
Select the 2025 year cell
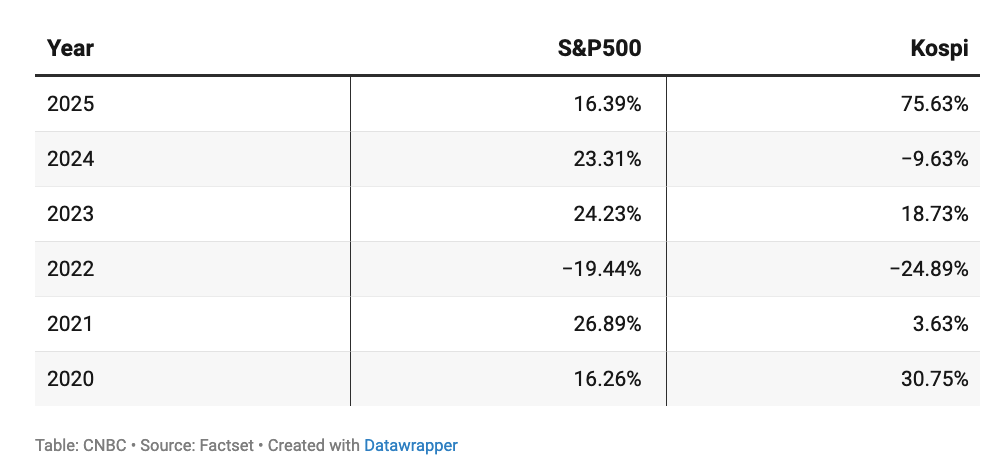[70, 104]
